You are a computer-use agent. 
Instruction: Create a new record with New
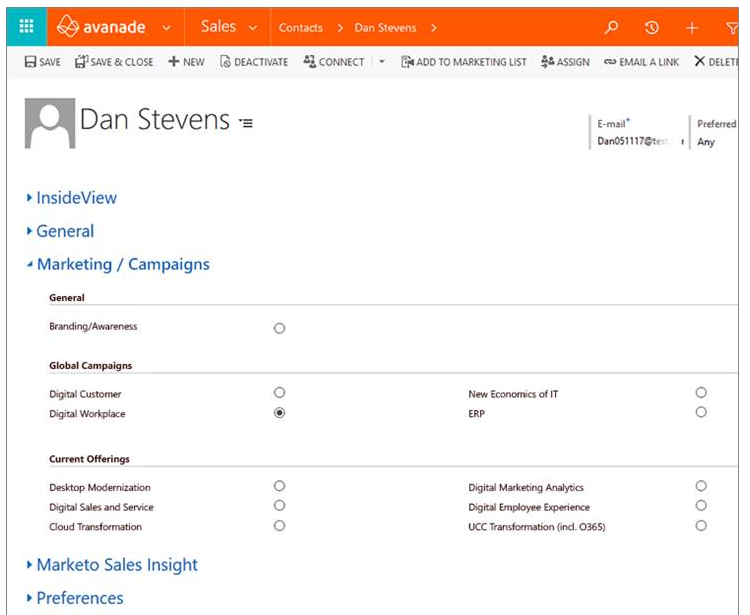[x=187, y=62]
